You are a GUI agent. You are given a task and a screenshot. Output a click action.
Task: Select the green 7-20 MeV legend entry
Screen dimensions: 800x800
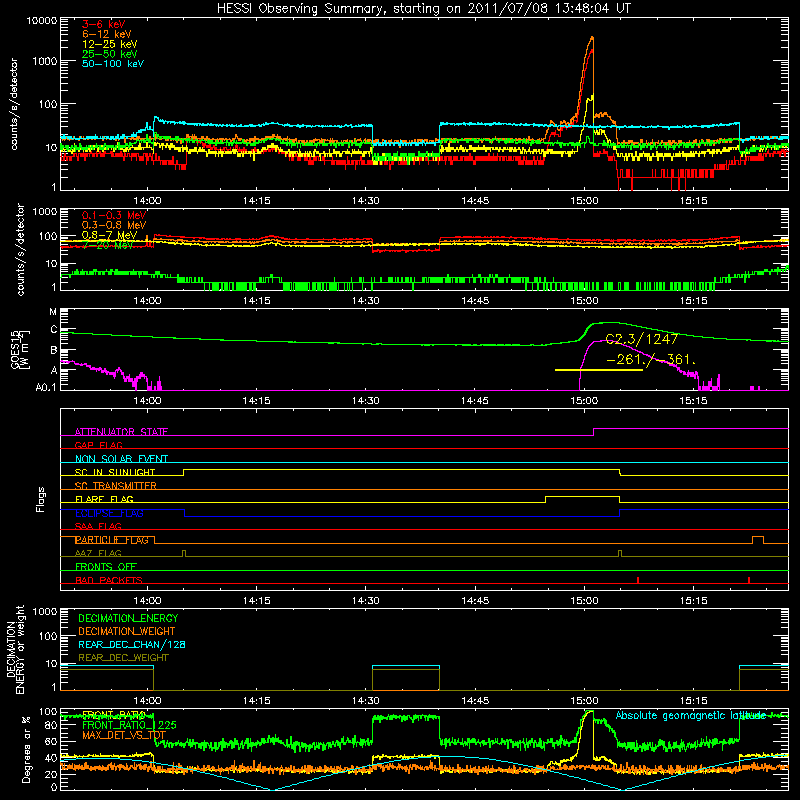[108, 245]
